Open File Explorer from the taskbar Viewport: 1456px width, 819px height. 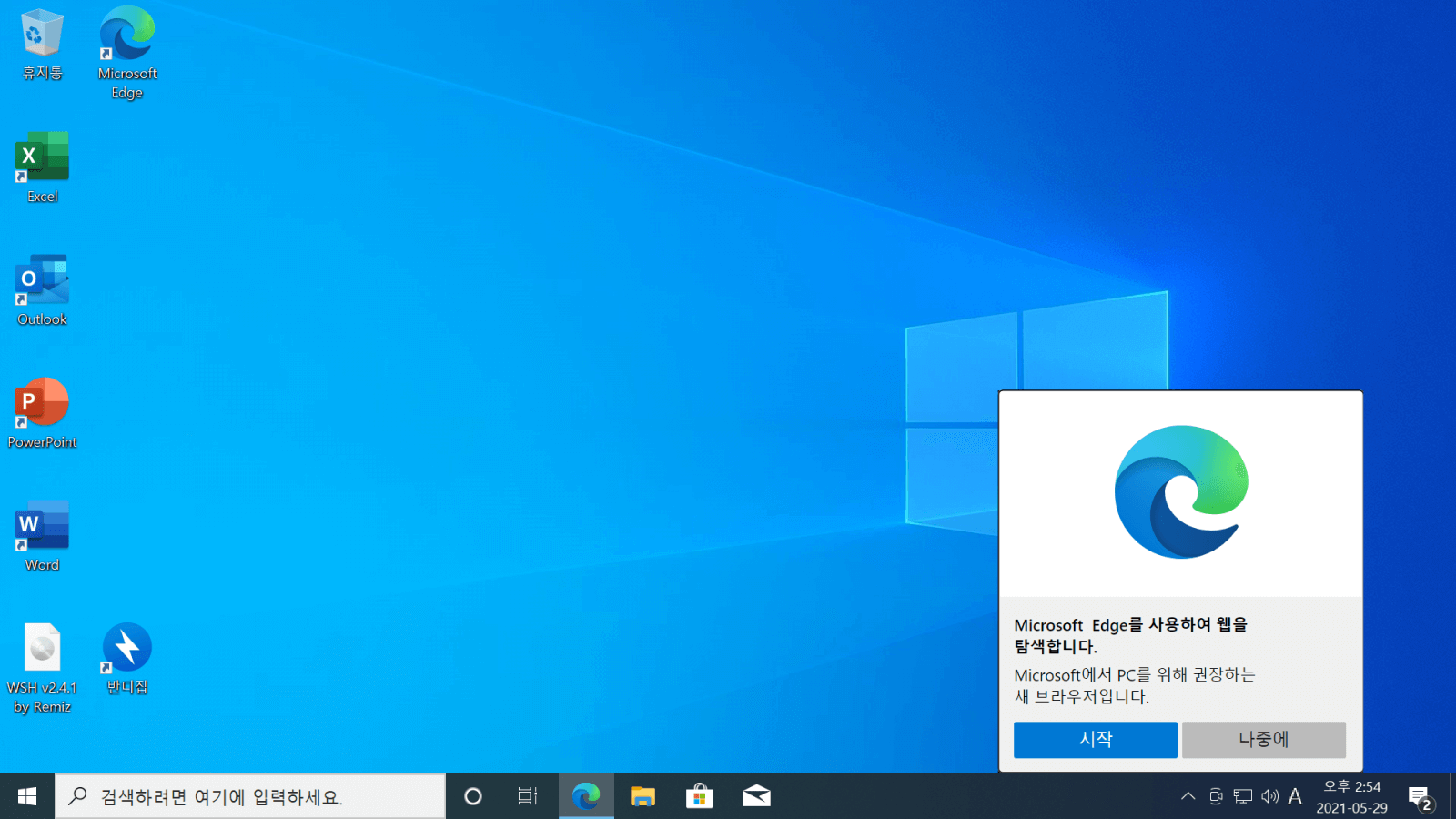[x=642, y=796]
